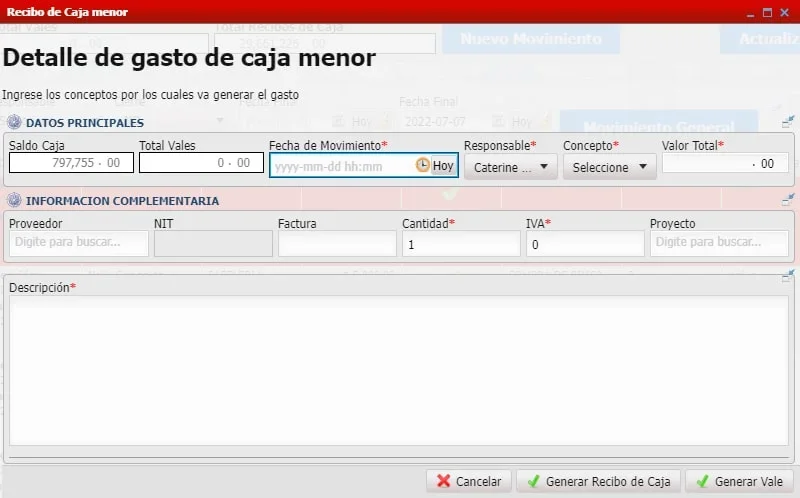Open the Responsable dropdown

pyautogui.click(x=510, y=167)
